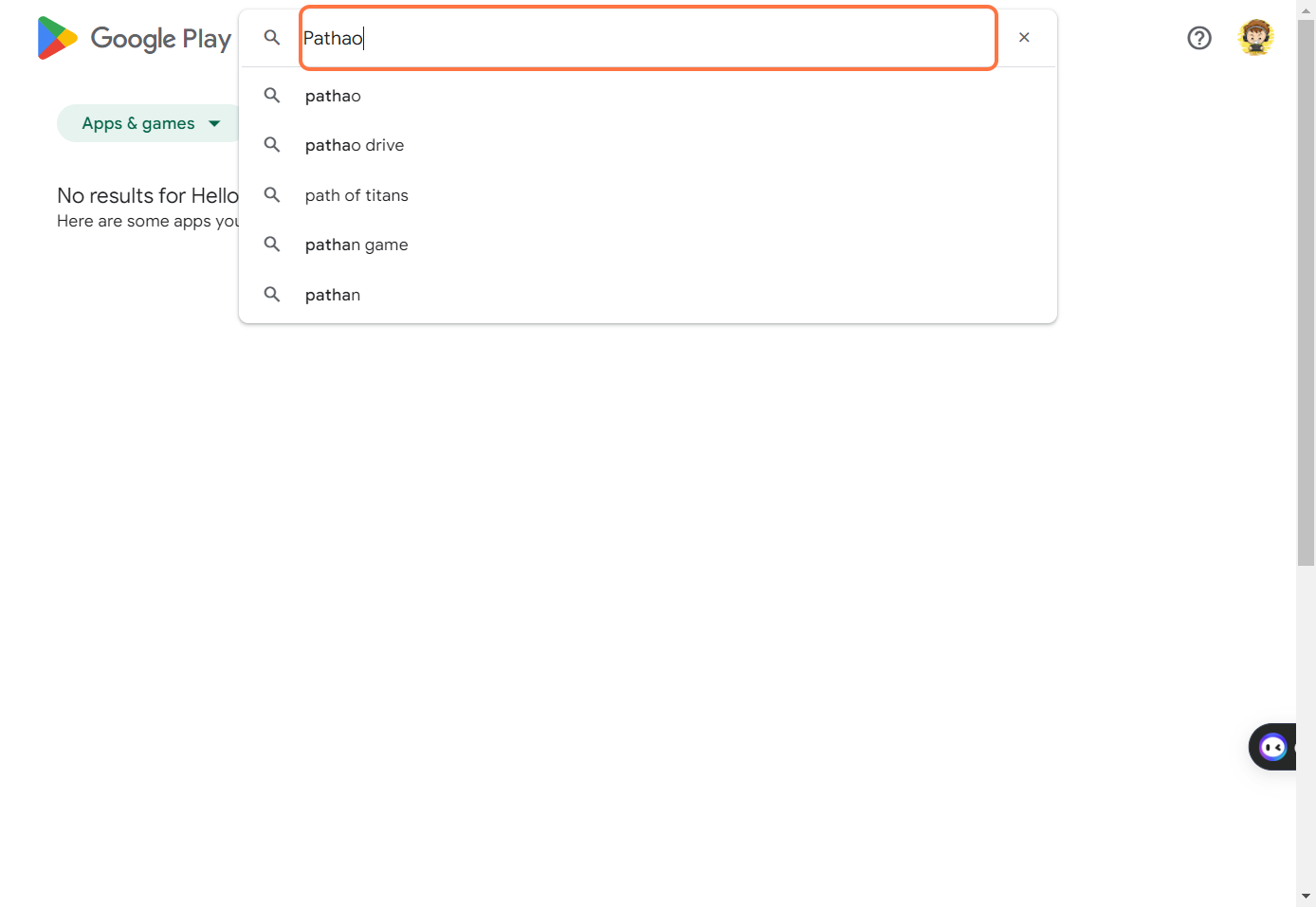
Task: Clear the search text with X
Action: (x=1024, y=38)
